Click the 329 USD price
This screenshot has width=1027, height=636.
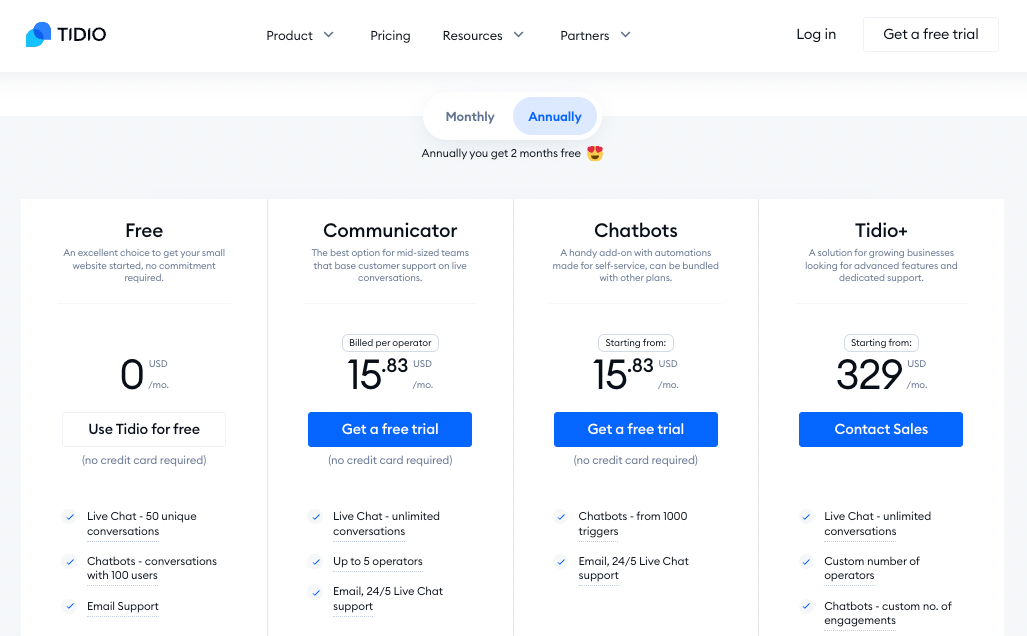(881, 375)
